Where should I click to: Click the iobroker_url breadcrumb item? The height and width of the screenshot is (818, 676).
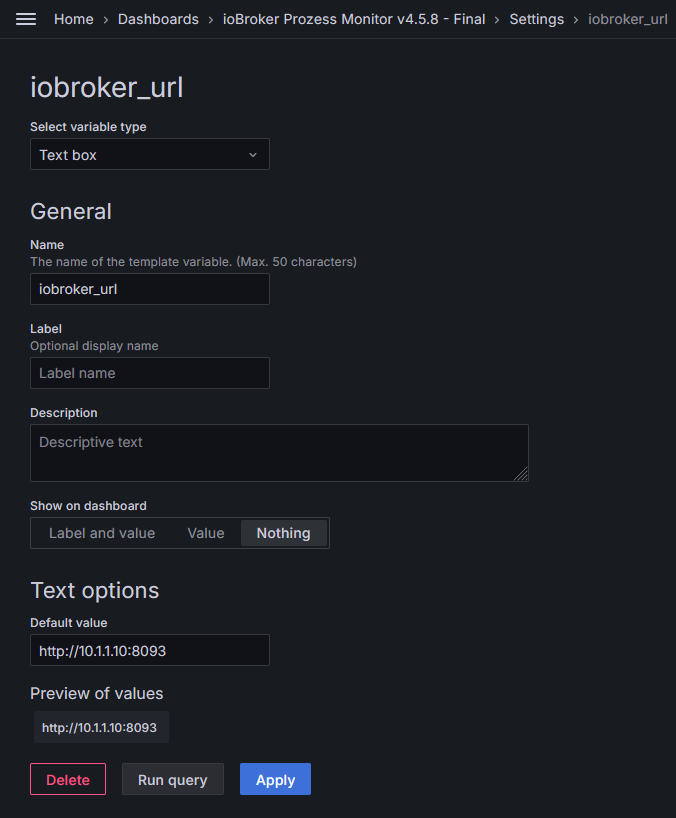[x=627, y=19]
